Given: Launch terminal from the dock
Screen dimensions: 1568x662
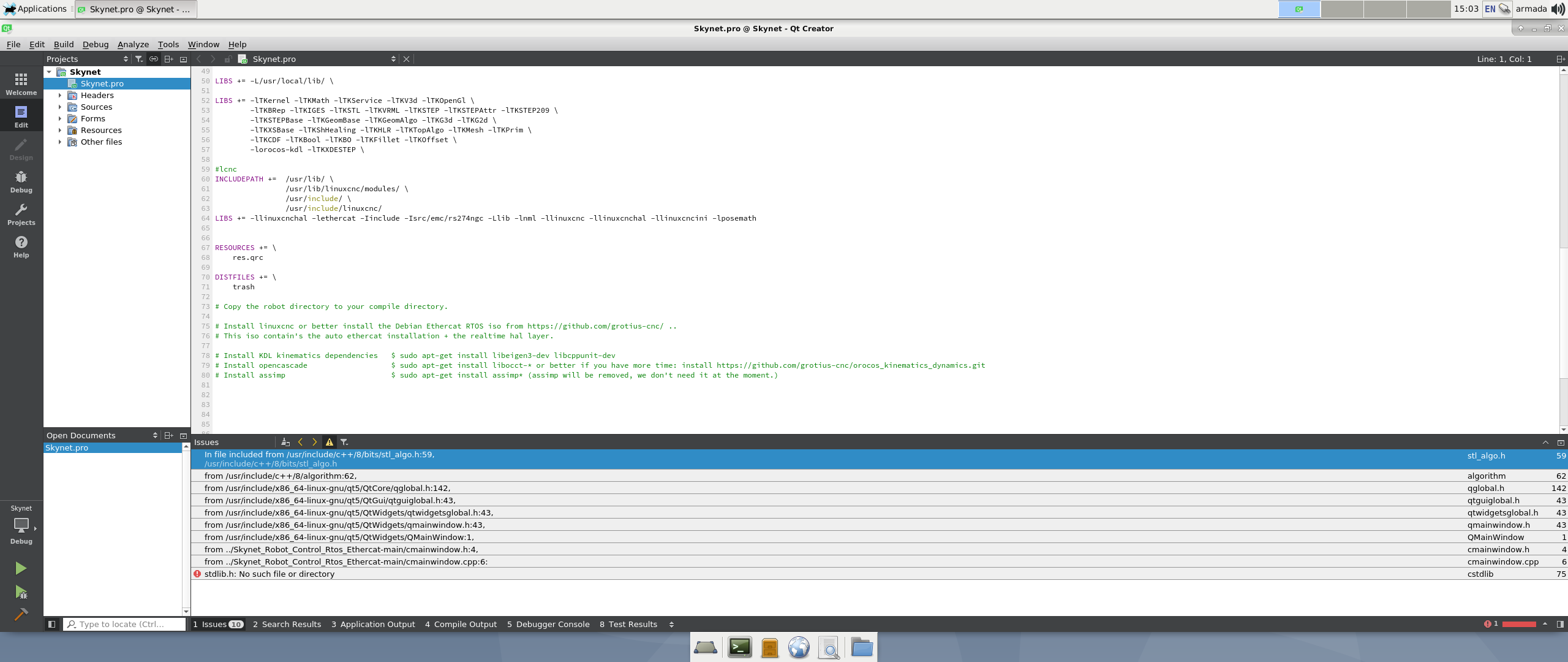Looking at the screenshot, I should 740,647.
